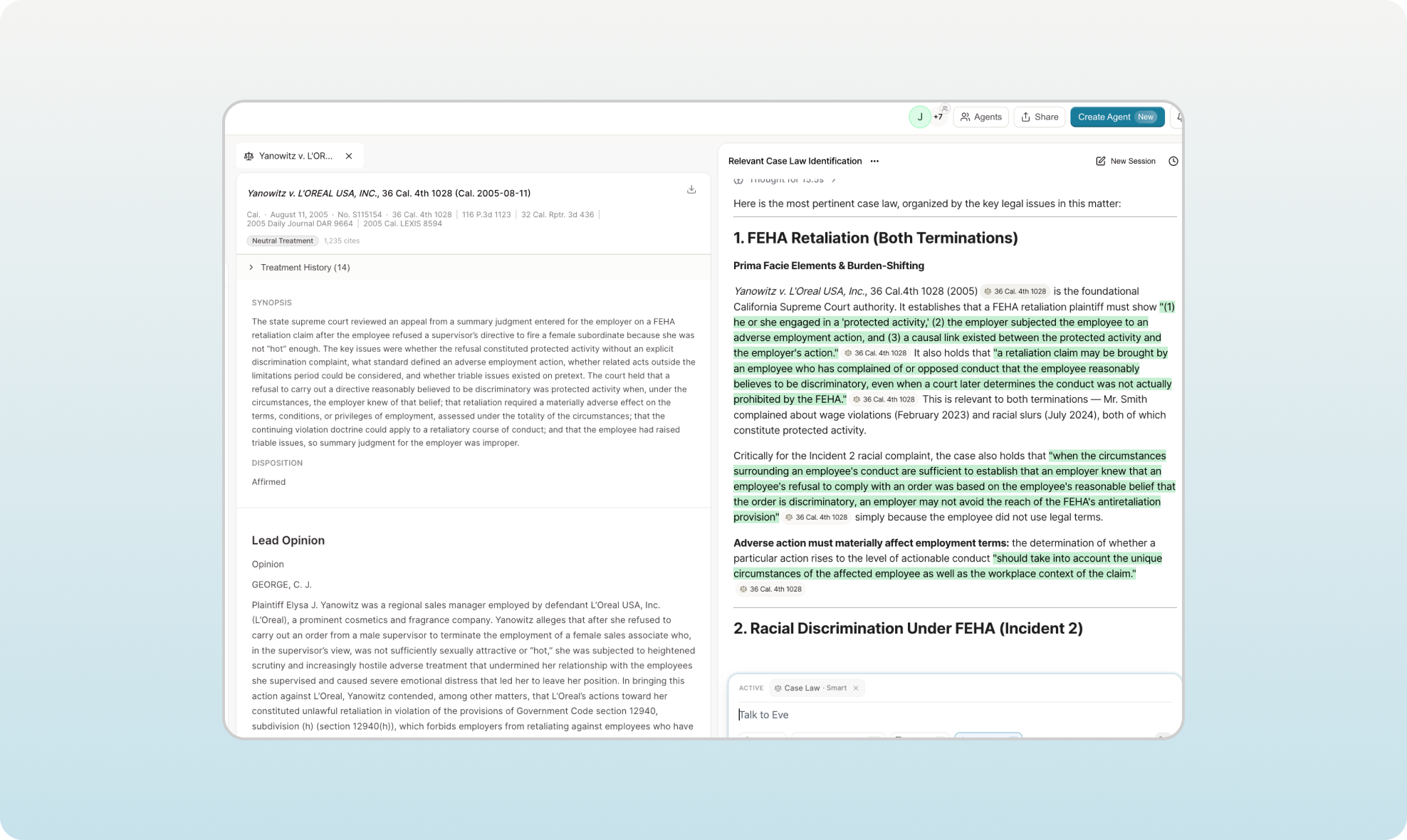Click citation chip after "prohibited by the FEHA."
This screenshot has width=1407, height=840.
pos(884,399)
